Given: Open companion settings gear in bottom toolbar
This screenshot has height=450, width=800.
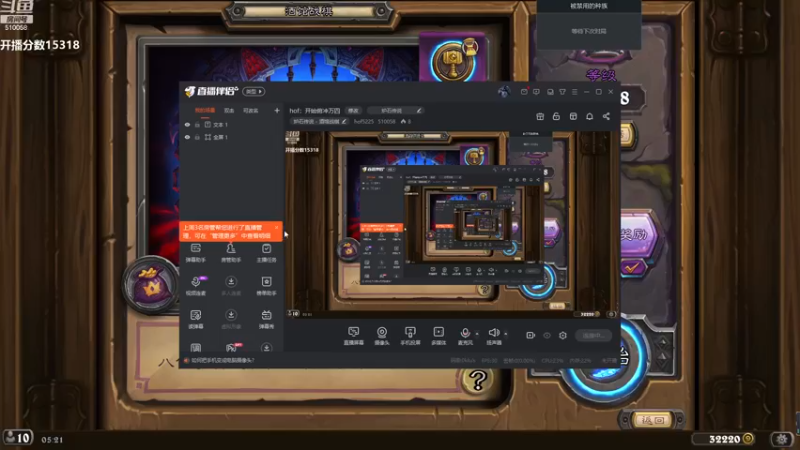Looking at the screenshot, I should [563, 335].
